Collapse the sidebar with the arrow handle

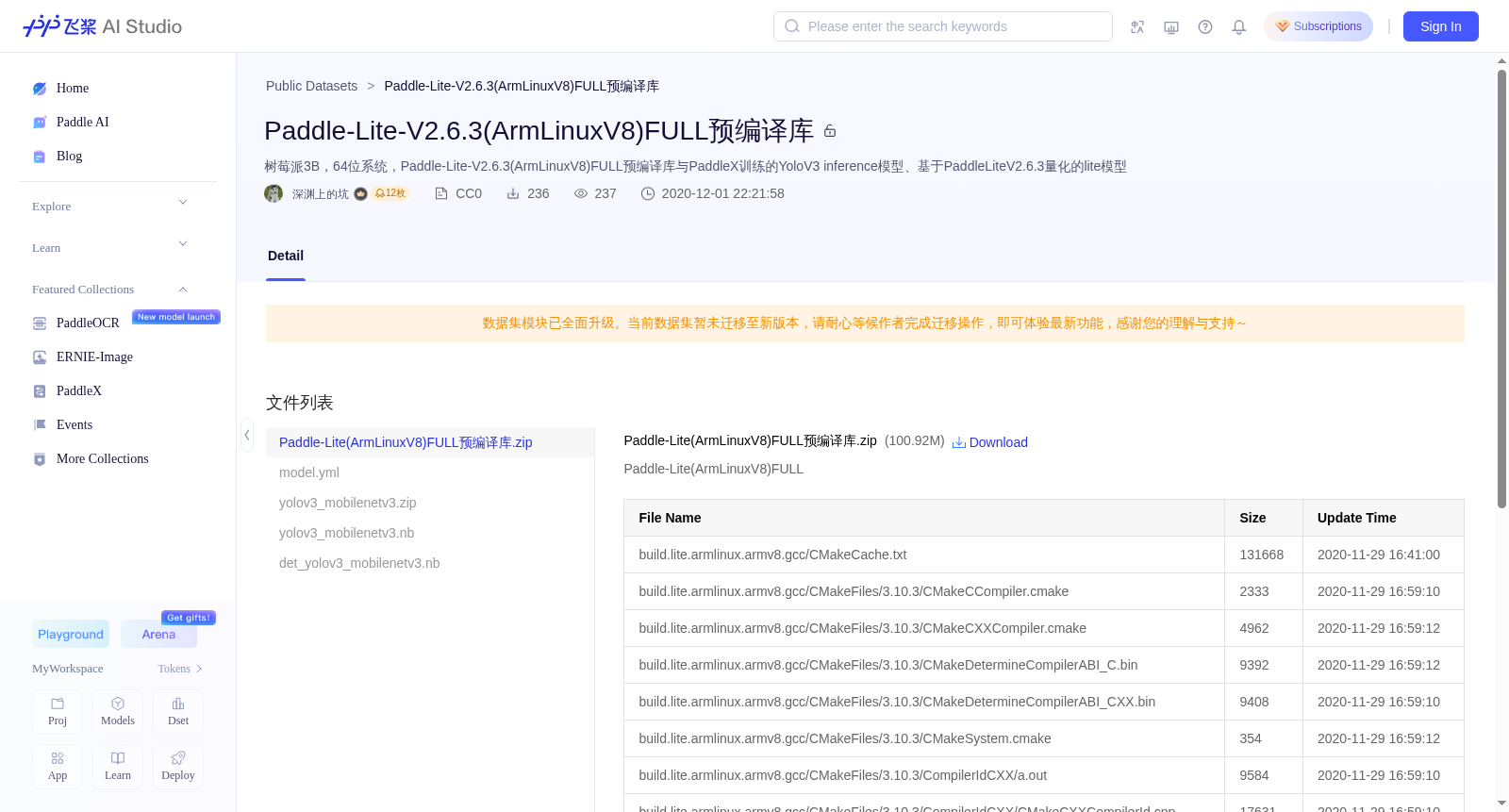[x=247, y=435]
